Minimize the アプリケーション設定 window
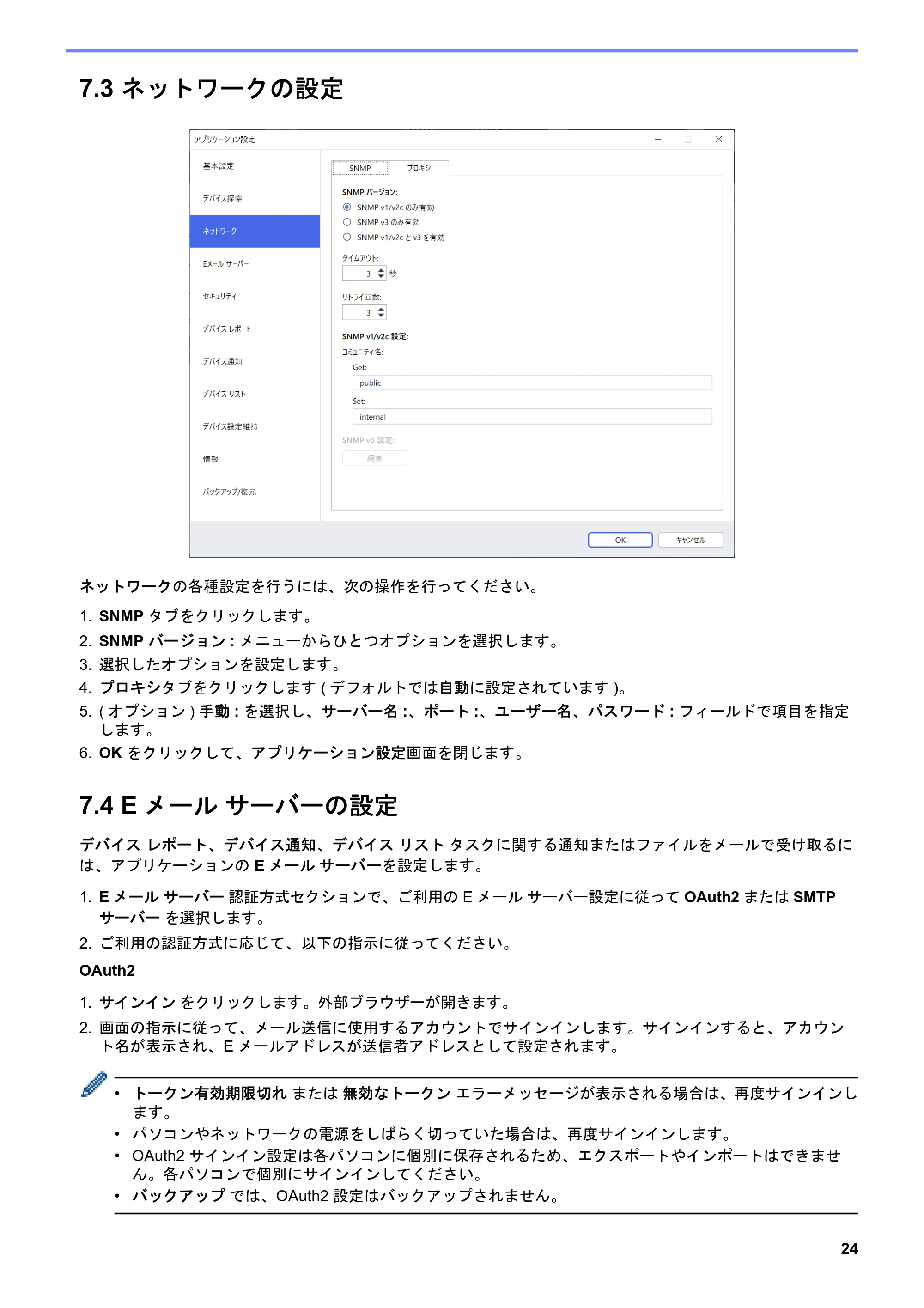Image resolution: width=924 pixels, height=1308 pixels. (x=657, y=140)
